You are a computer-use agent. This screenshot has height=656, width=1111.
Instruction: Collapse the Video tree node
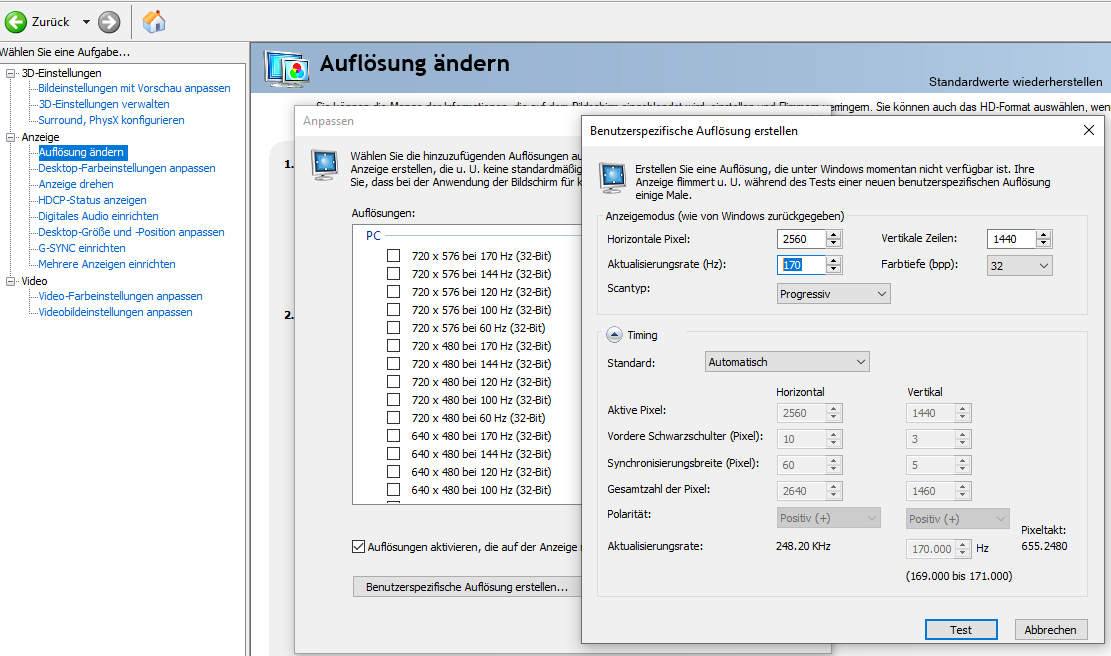coord(11,281)
